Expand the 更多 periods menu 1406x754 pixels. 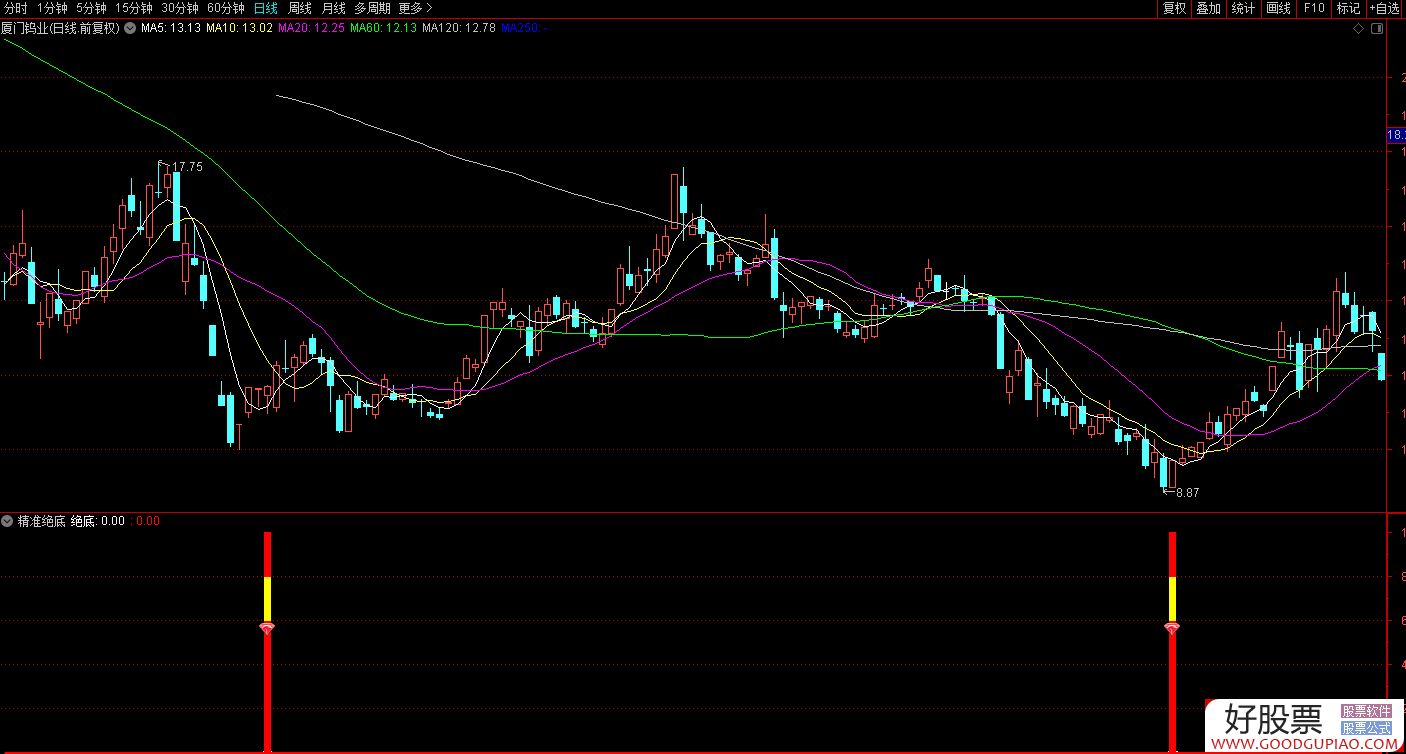415,8
